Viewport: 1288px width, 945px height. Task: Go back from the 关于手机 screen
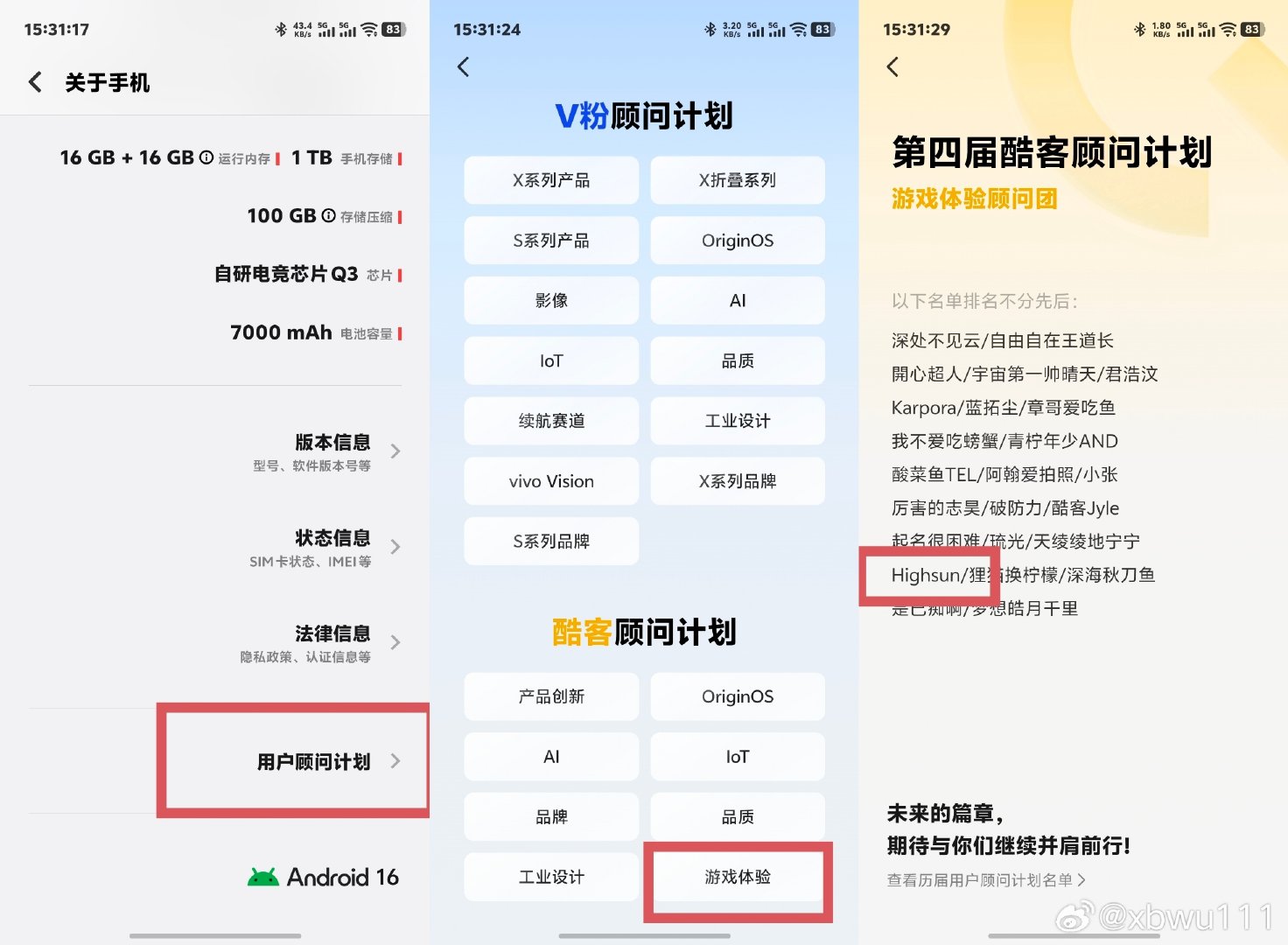pyautogui.click(x=35, y=82)
